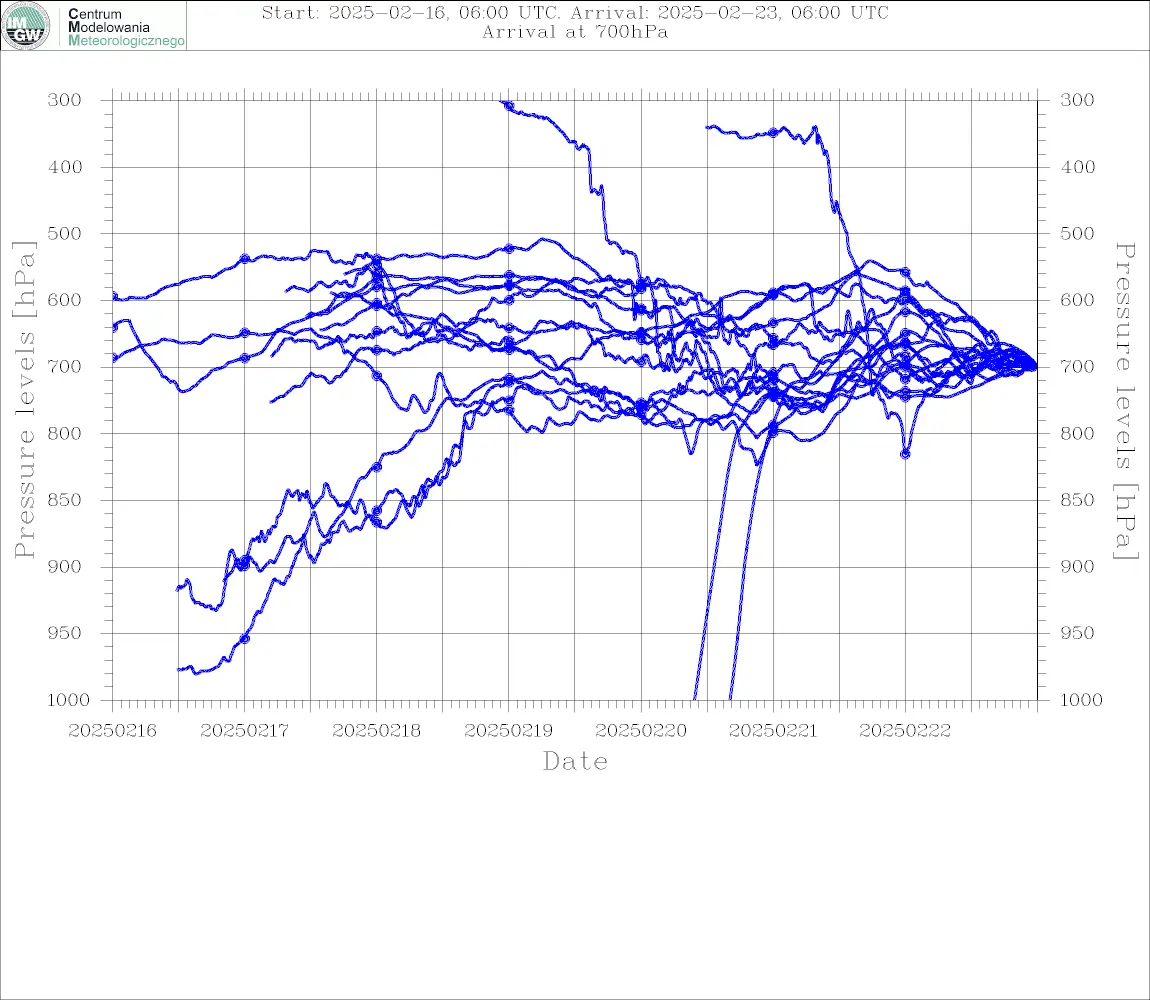Click the left axis 900 label

65,566
